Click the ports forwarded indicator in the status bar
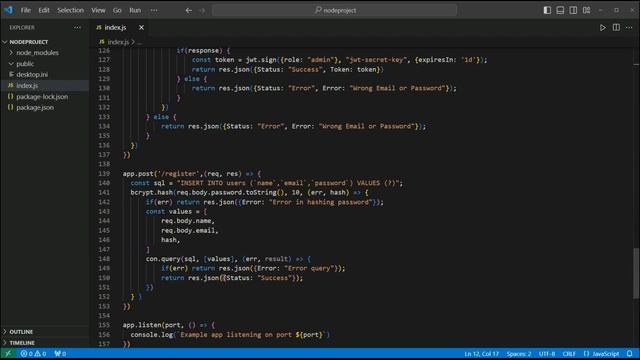This screenshot has width=640, height=360. (60, 353)
